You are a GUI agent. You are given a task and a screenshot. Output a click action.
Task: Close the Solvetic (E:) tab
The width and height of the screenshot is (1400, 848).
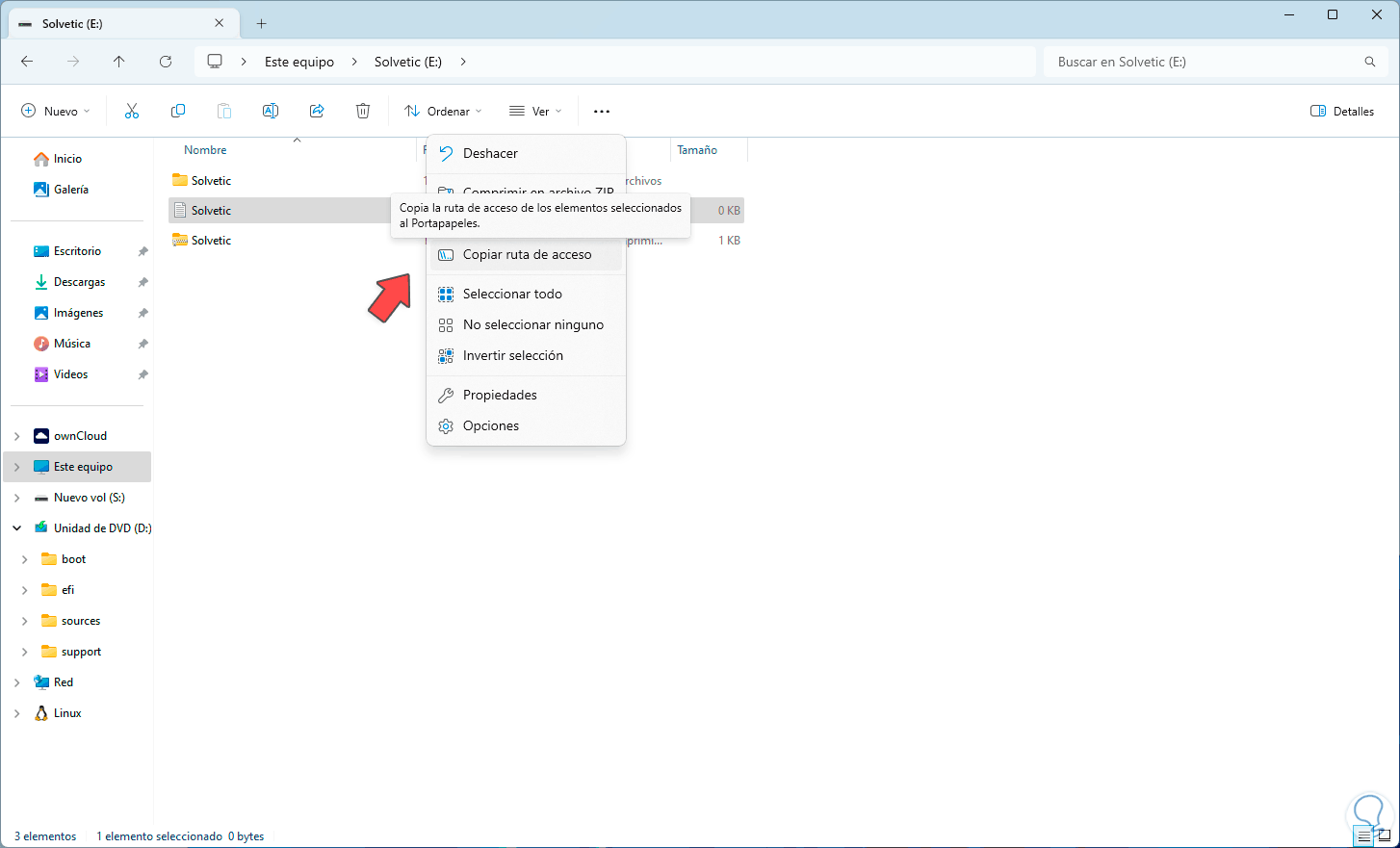pyautogui.click(x=220, y=23)
